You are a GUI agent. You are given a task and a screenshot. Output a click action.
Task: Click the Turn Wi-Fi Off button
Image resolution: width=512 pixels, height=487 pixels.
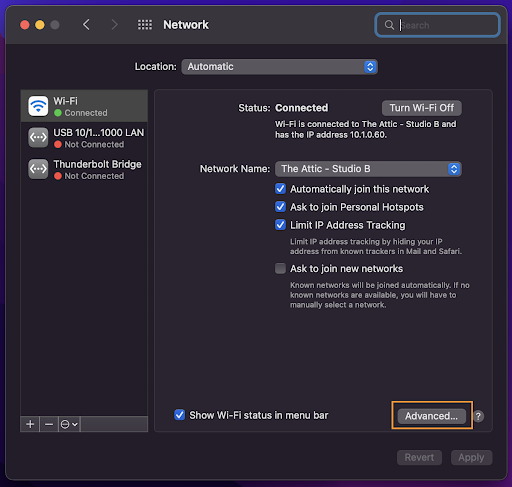(x=422, y=108)
